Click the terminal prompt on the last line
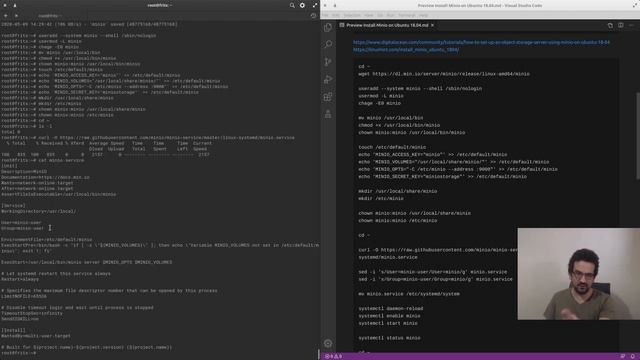 tap(18, 353)
